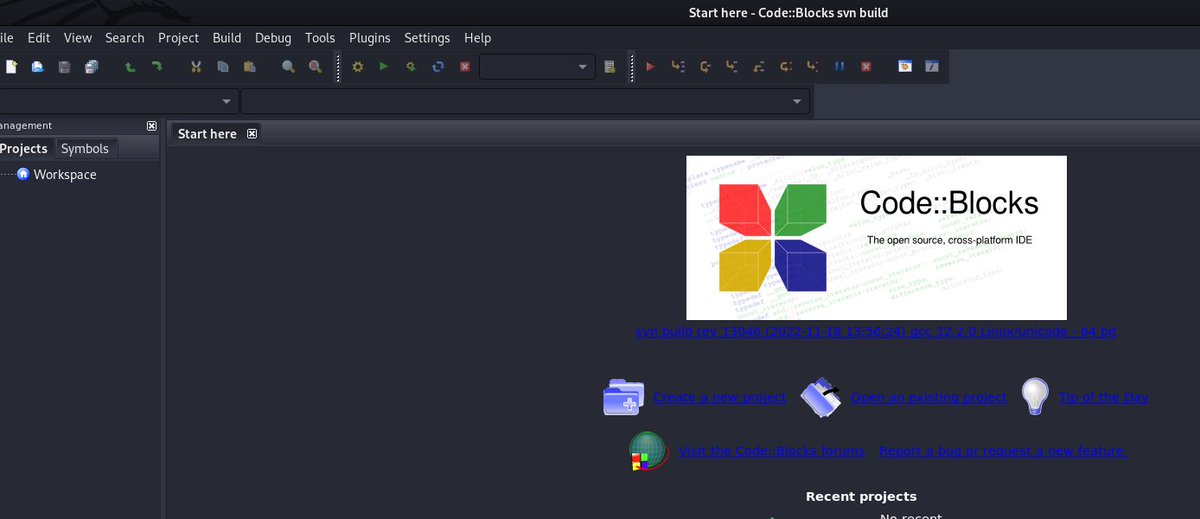Screen dimensions: 1200x519
Task: Close the Management panel
Action: coord(152,126)
